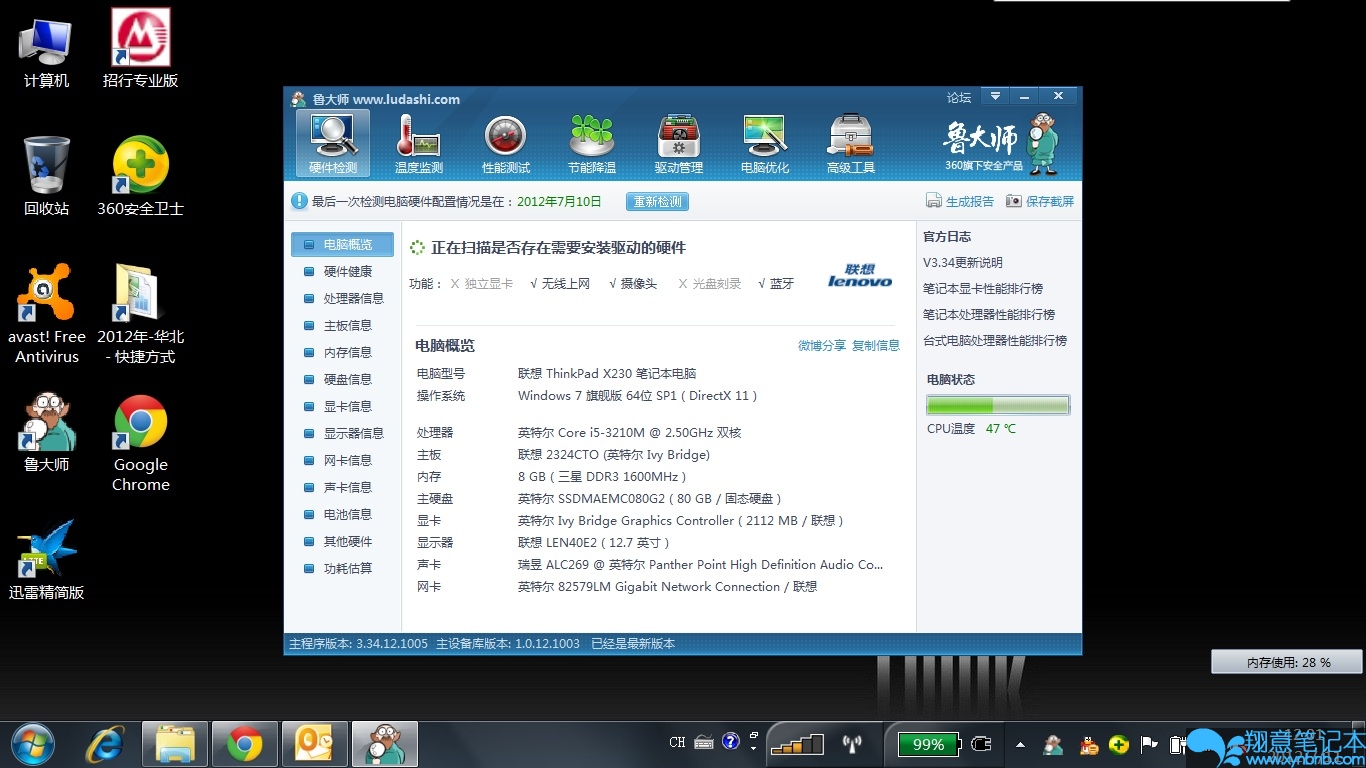Show hidden tray icons arrow
The image size is (1366, 768).
[x=1020, y=745]
